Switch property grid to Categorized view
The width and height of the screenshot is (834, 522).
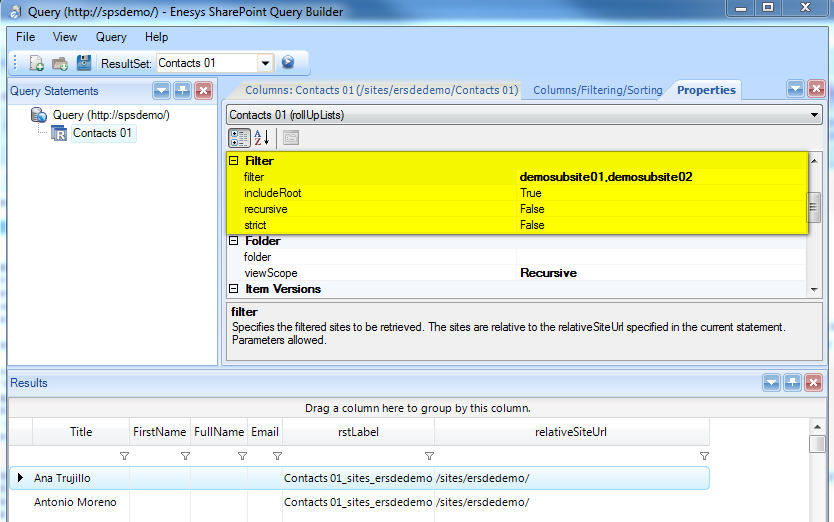coord(239,138)
